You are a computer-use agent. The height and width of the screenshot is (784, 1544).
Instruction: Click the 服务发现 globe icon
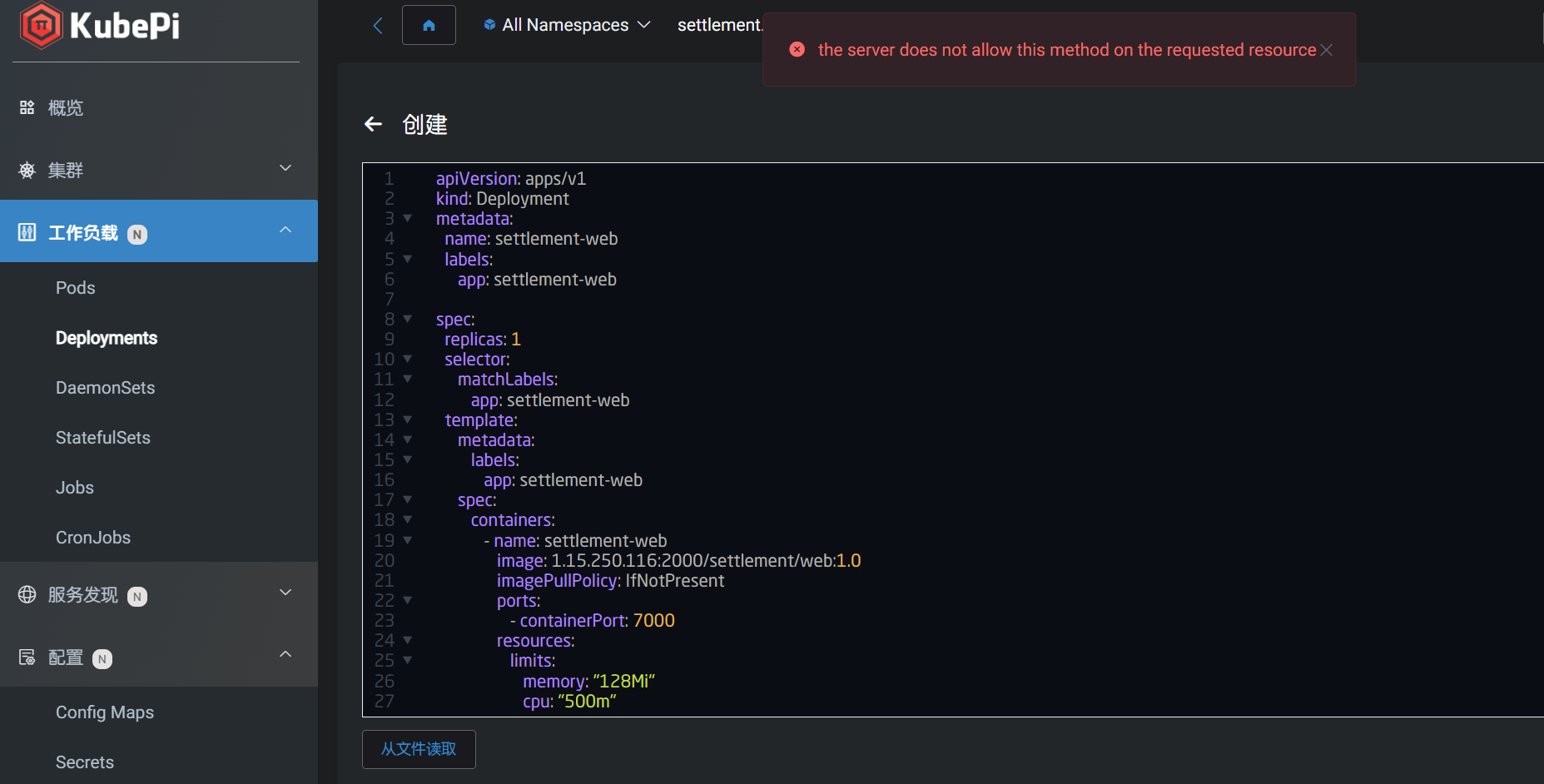pyautogui.click(x=26, y=594)
